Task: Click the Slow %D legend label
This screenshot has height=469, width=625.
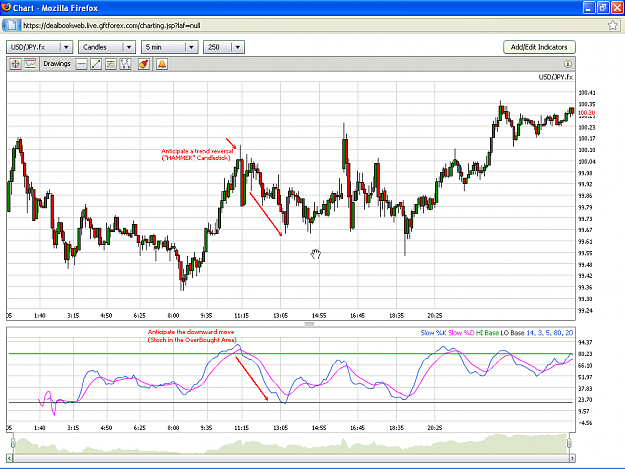Action: [x=461, y=333]
